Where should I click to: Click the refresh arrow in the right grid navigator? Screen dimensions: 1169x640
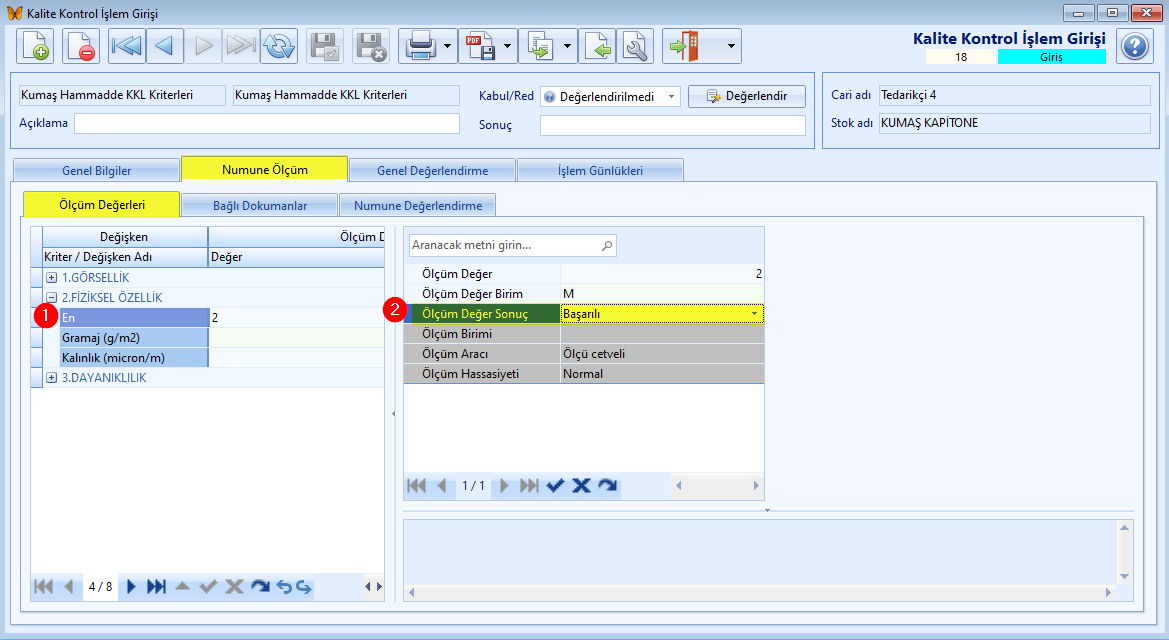pyautogui.click(x=608, y=486)
